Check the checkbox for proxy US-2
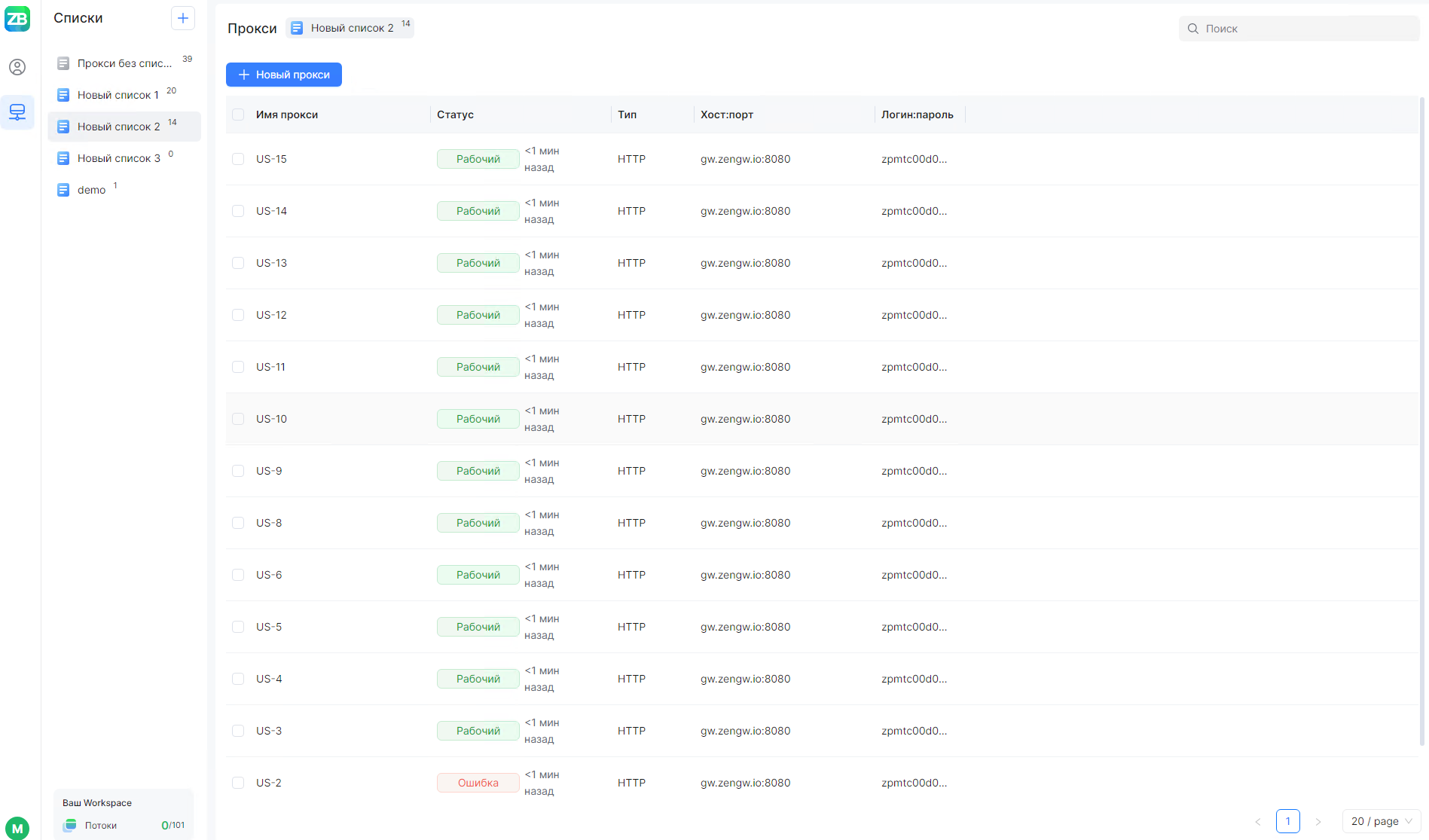 tap(238, 783)
